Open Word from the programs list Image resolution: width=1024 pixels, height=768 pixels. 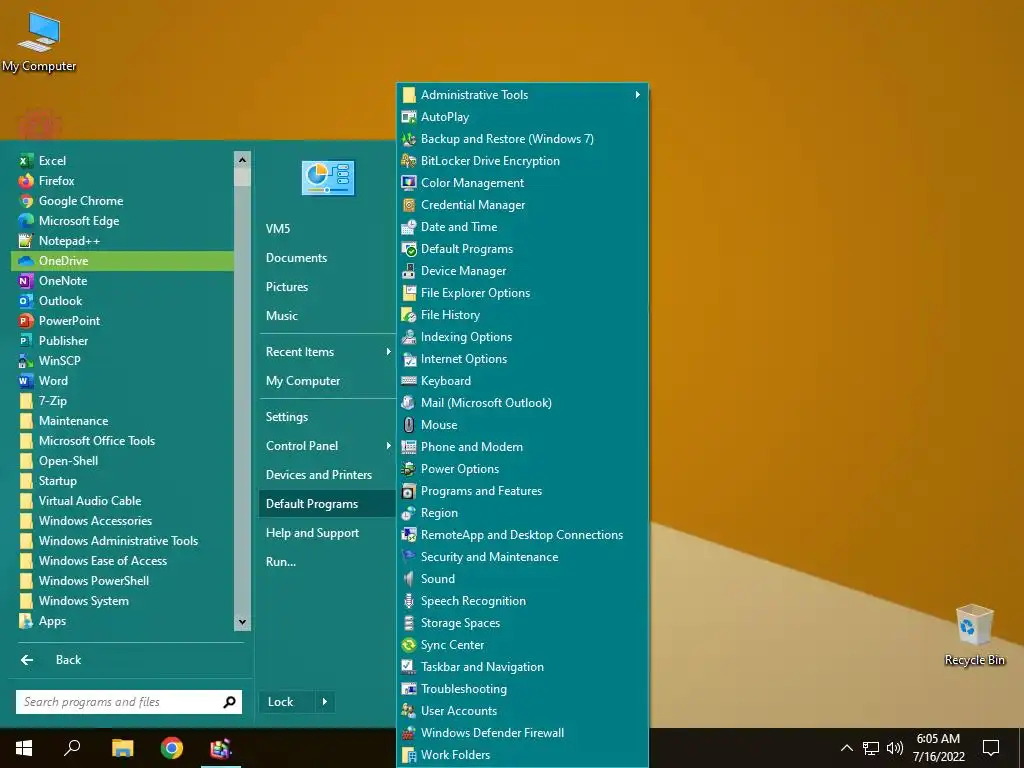[122, 381]
